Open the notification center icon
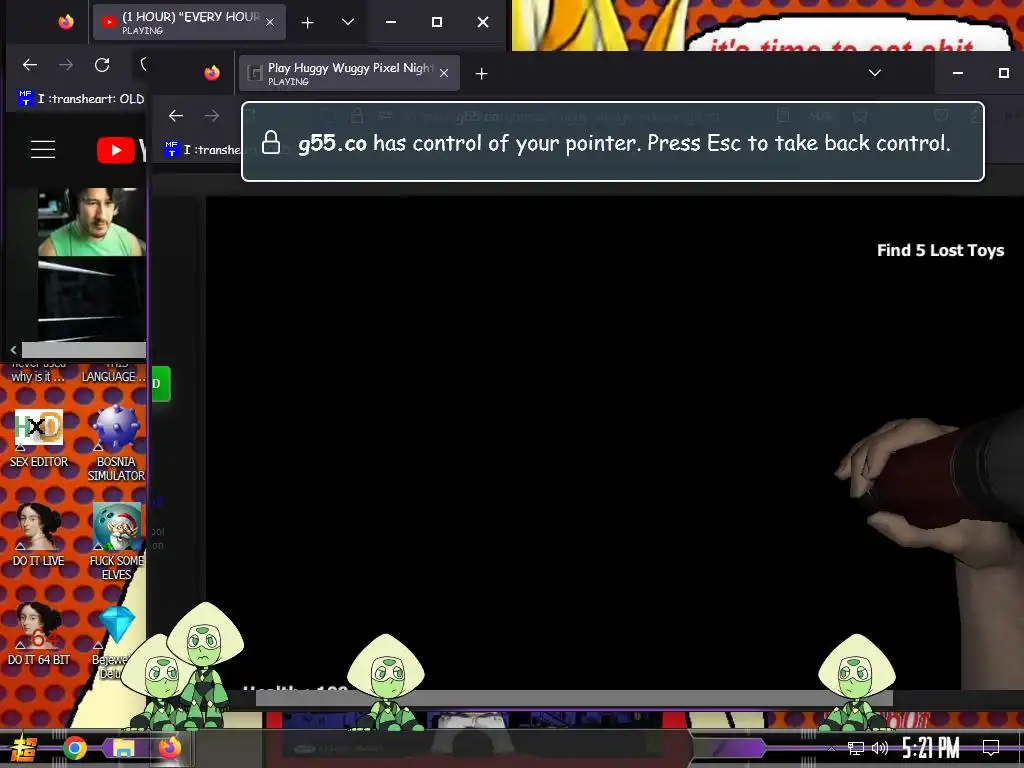The image size is (1024, 768). (991, 748)
